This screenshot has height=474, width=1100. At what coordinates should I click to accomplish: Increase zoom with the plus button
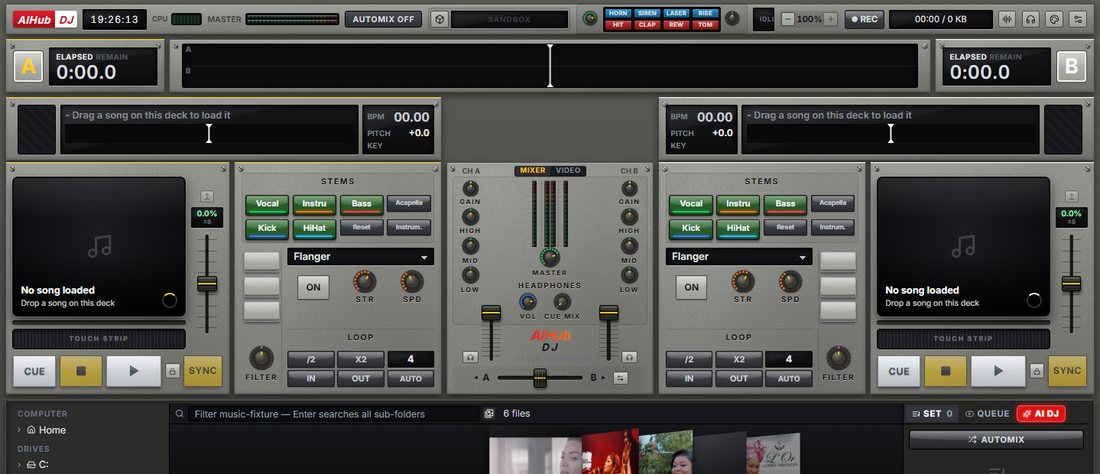tap(831, 20)
